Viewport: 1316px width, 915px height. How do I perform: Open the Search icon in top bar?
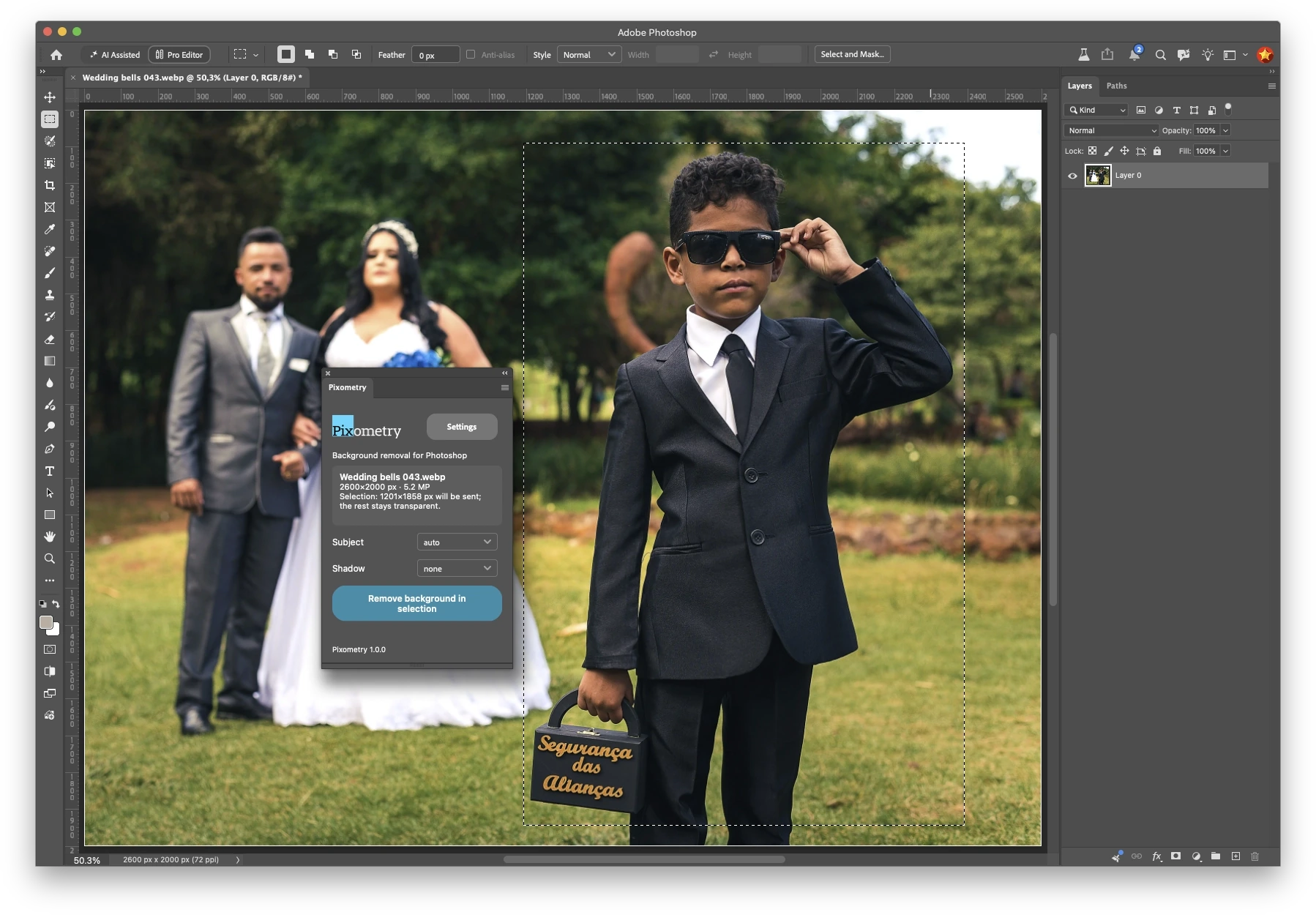click(1160, 55)
